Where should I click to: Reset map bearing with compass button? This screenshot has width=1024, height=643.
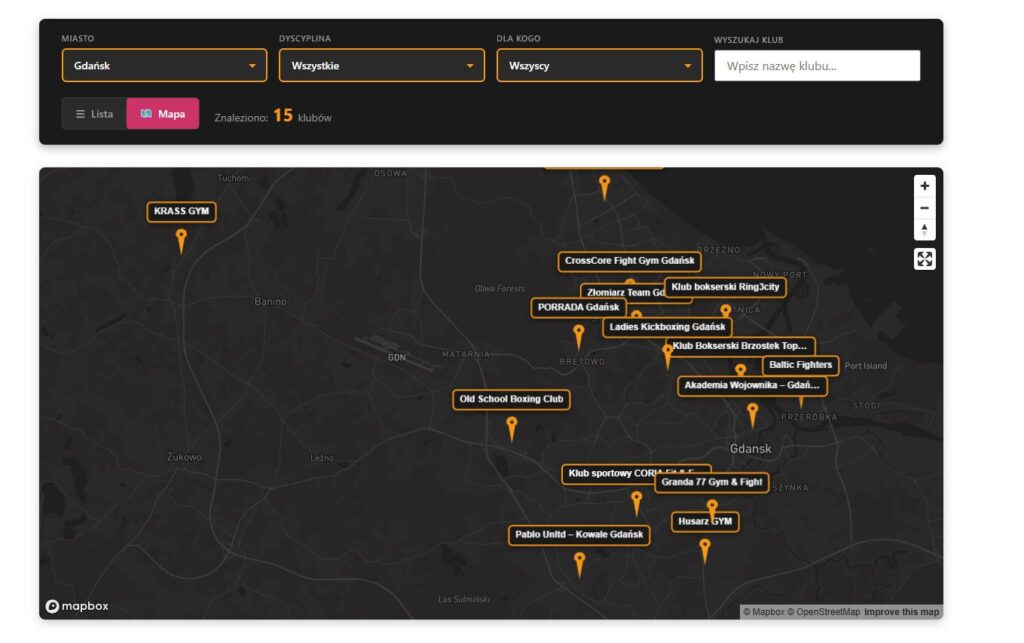point(924,230)
